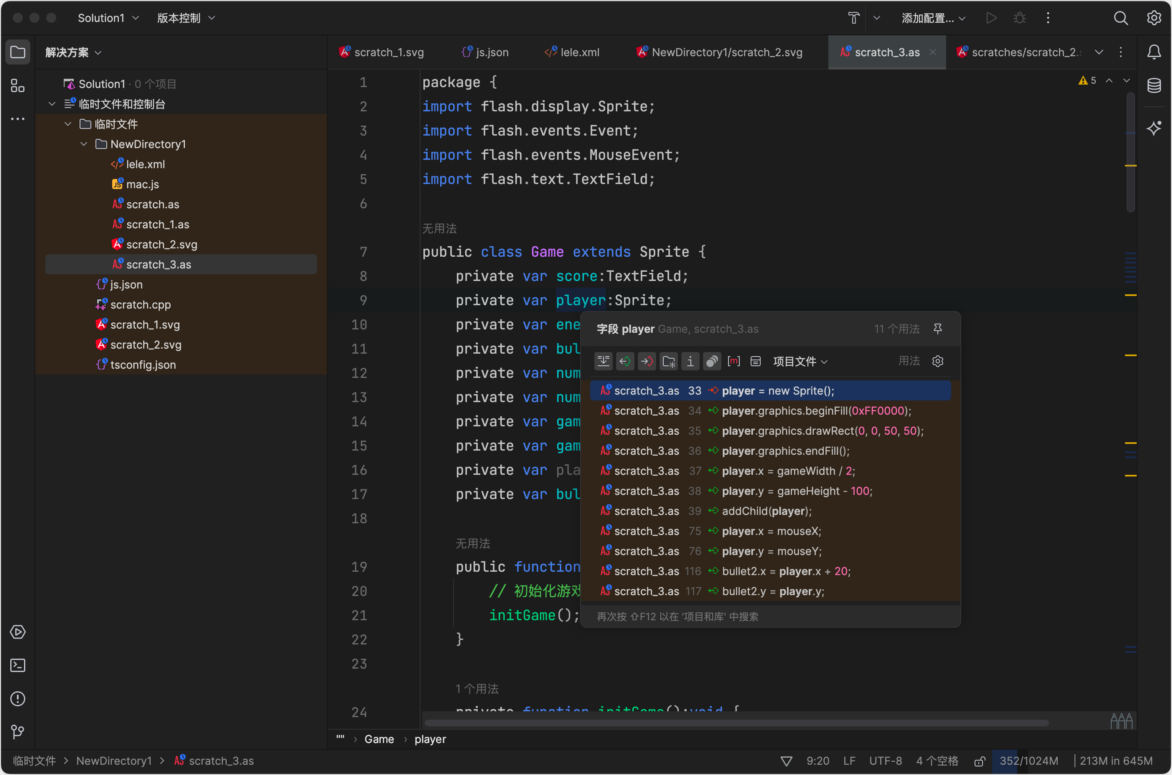1172x775 pixels.
Task: Toggle group by directory in usages
Action: point(668,362)
